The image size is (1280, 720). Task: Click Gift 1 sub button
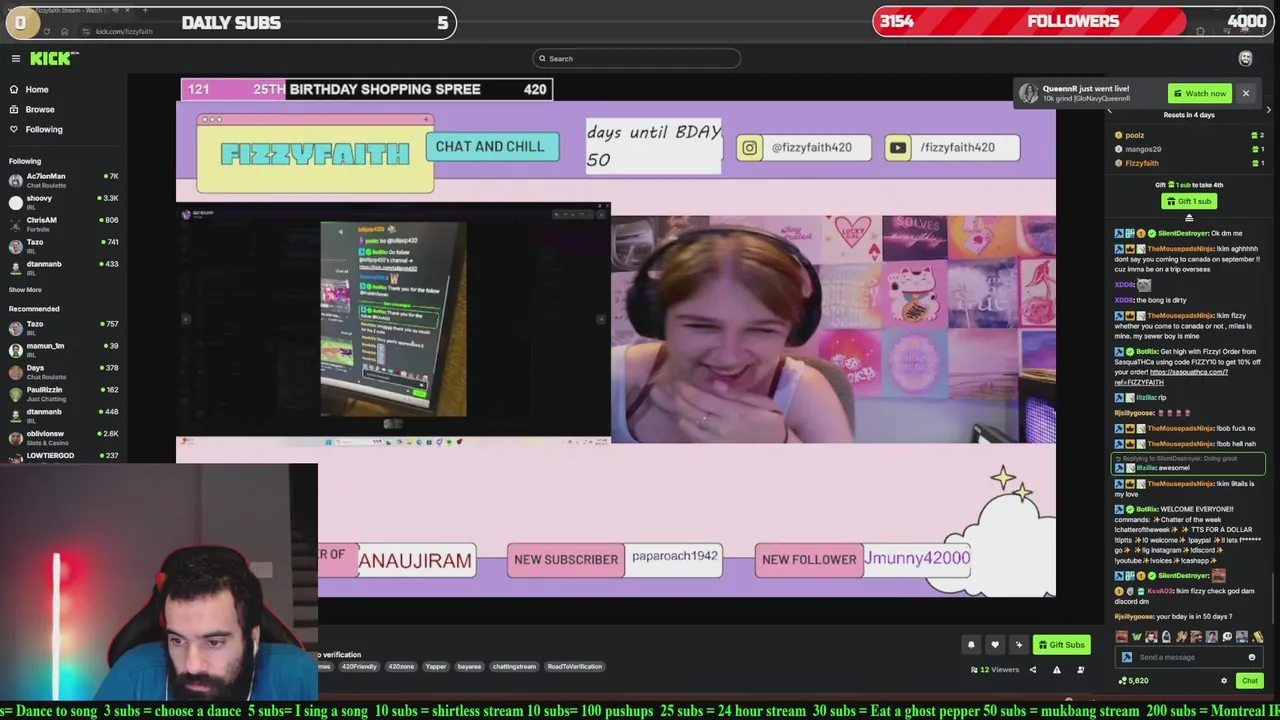(1189, 201)
